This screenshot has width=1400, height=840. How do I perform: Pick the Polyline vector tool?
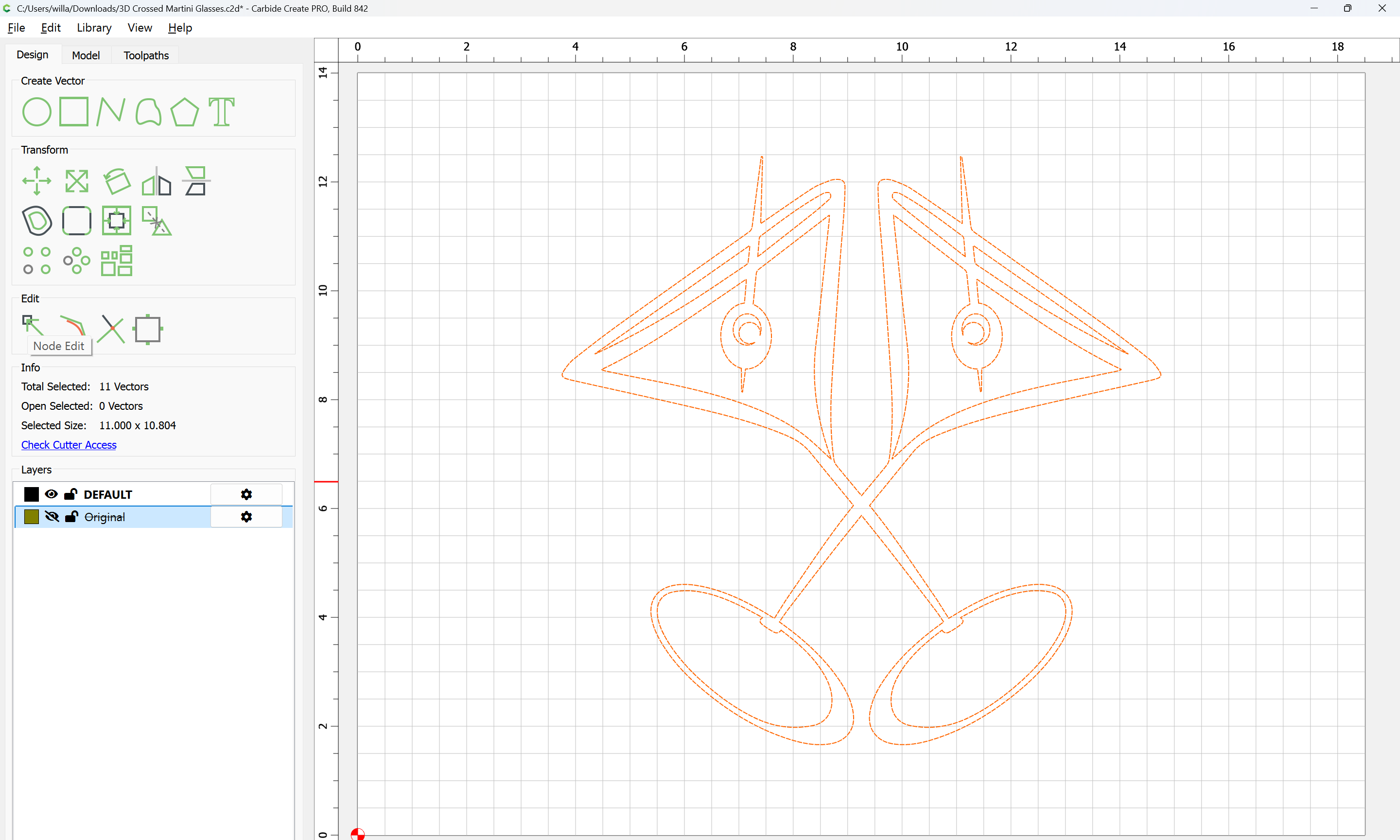(x=110, y=111)
